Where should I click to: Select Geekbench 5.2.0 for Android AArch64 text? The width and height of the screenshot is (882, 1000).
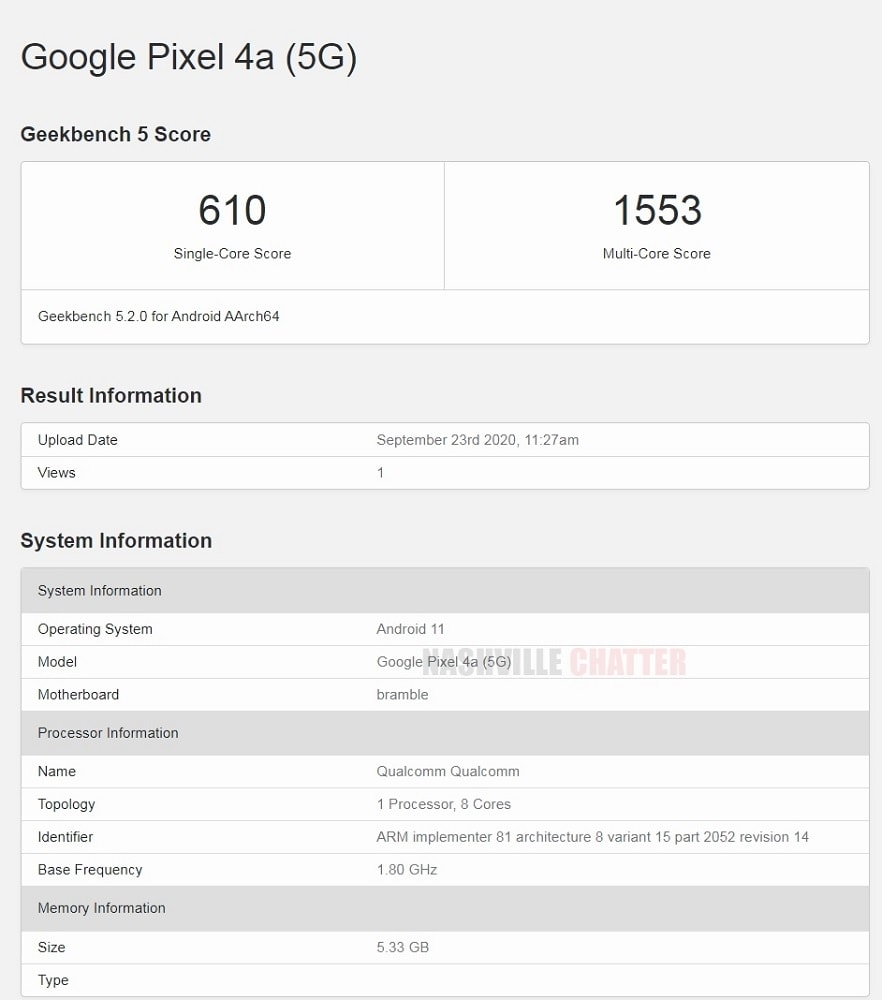[158, 316]
